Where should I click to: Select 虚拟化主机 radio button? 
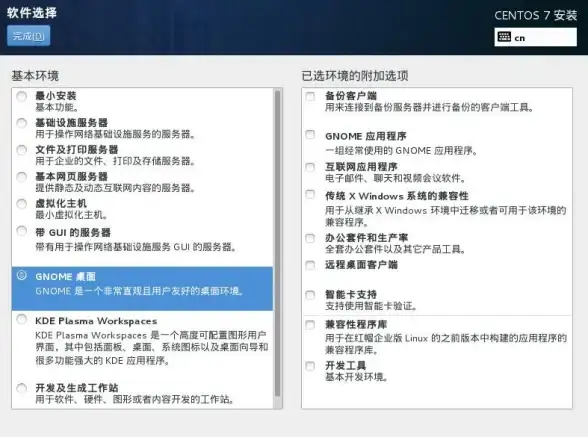click(x=22, y=204)
